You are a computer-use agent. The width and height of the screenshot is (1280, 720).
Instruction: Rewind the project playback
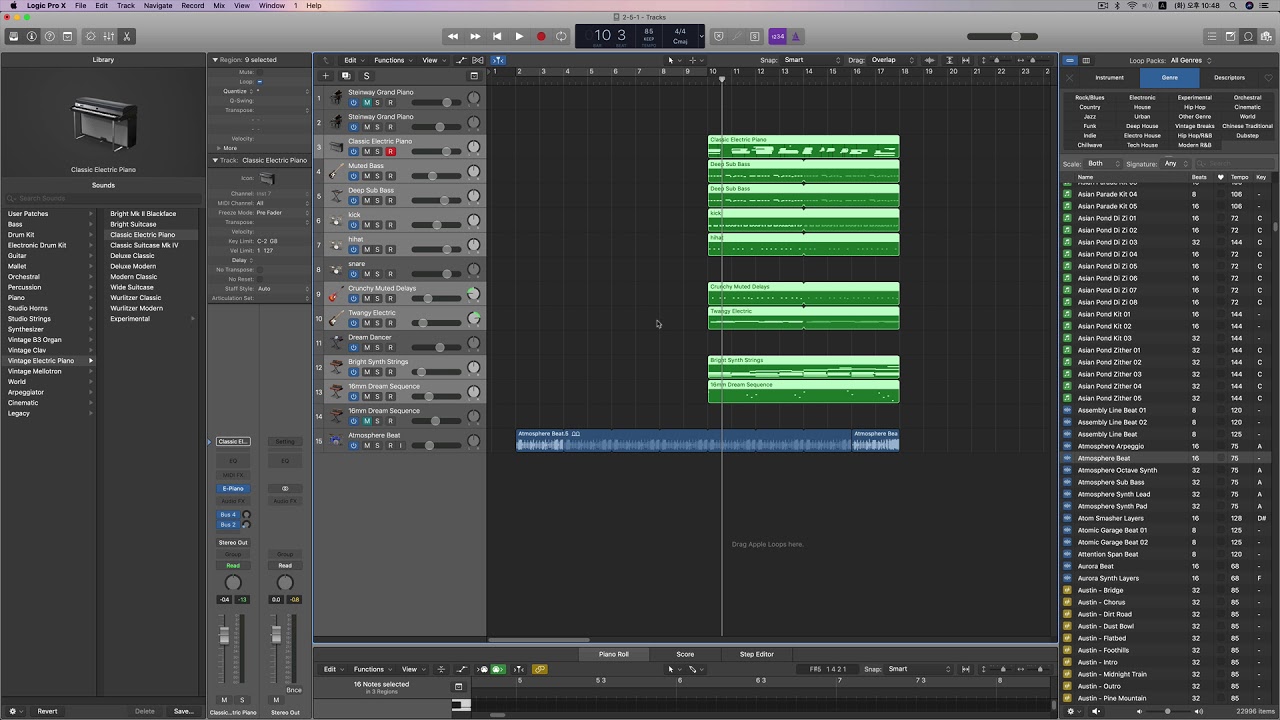453,37
